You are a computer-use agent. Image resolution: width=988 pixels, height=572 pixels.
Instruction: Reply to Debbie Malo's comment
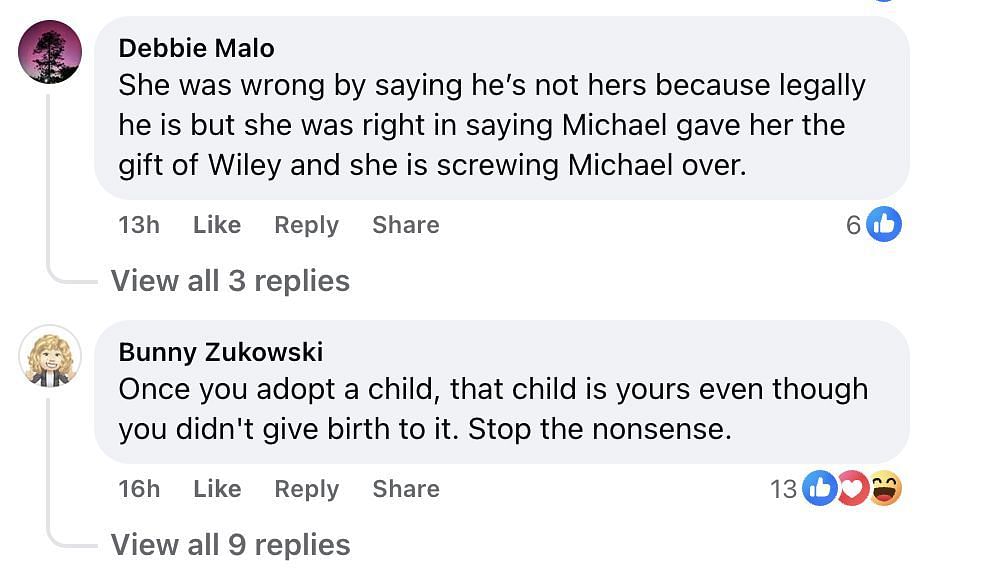tap(306, 225)
